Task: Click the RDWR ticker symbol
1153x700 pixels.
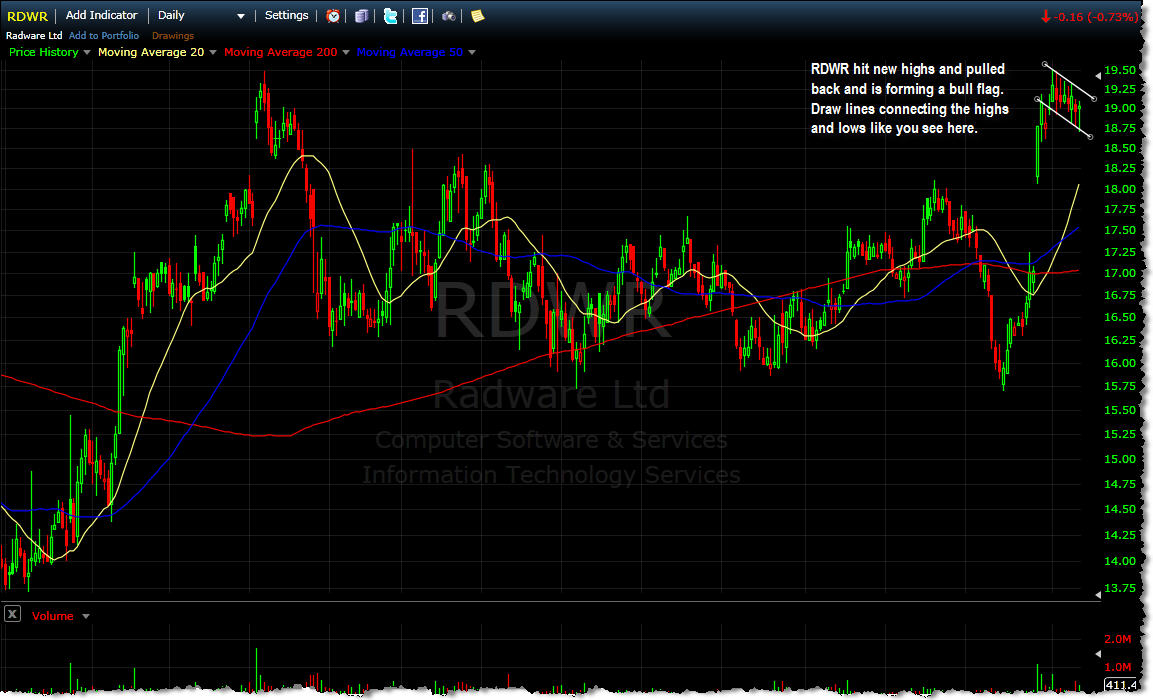Action: [x=27, y=16]
